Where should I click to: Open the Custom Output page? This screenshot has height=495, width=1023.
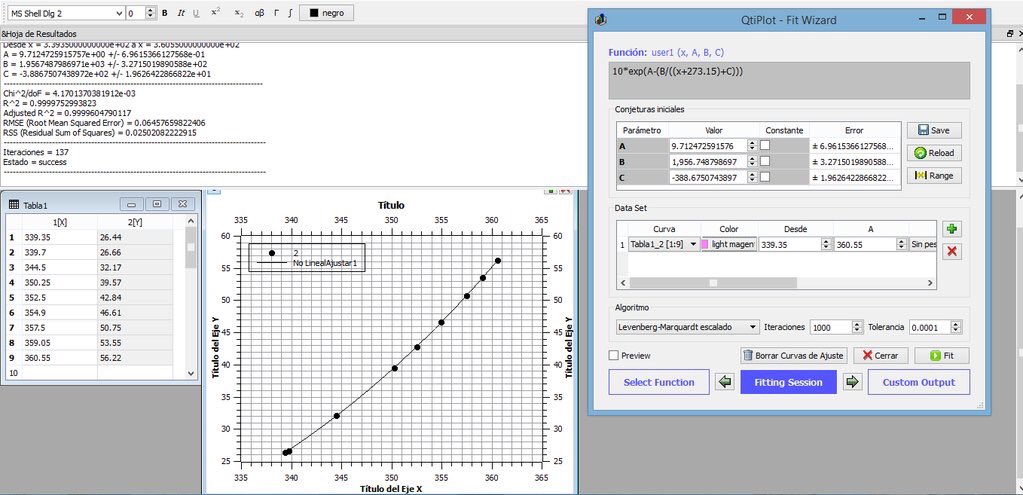(919, 382)
